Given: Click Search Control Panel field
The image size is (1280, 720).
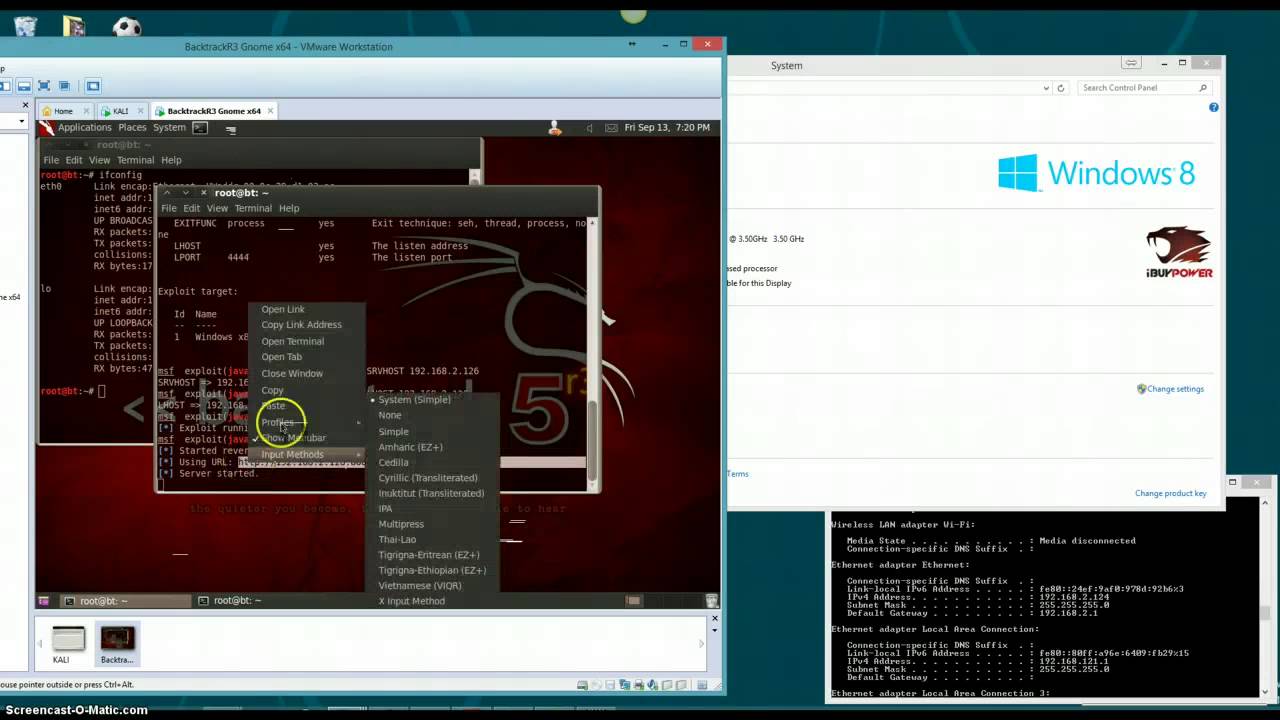Looking at the screenshot, I should [x=1144, y=88].
